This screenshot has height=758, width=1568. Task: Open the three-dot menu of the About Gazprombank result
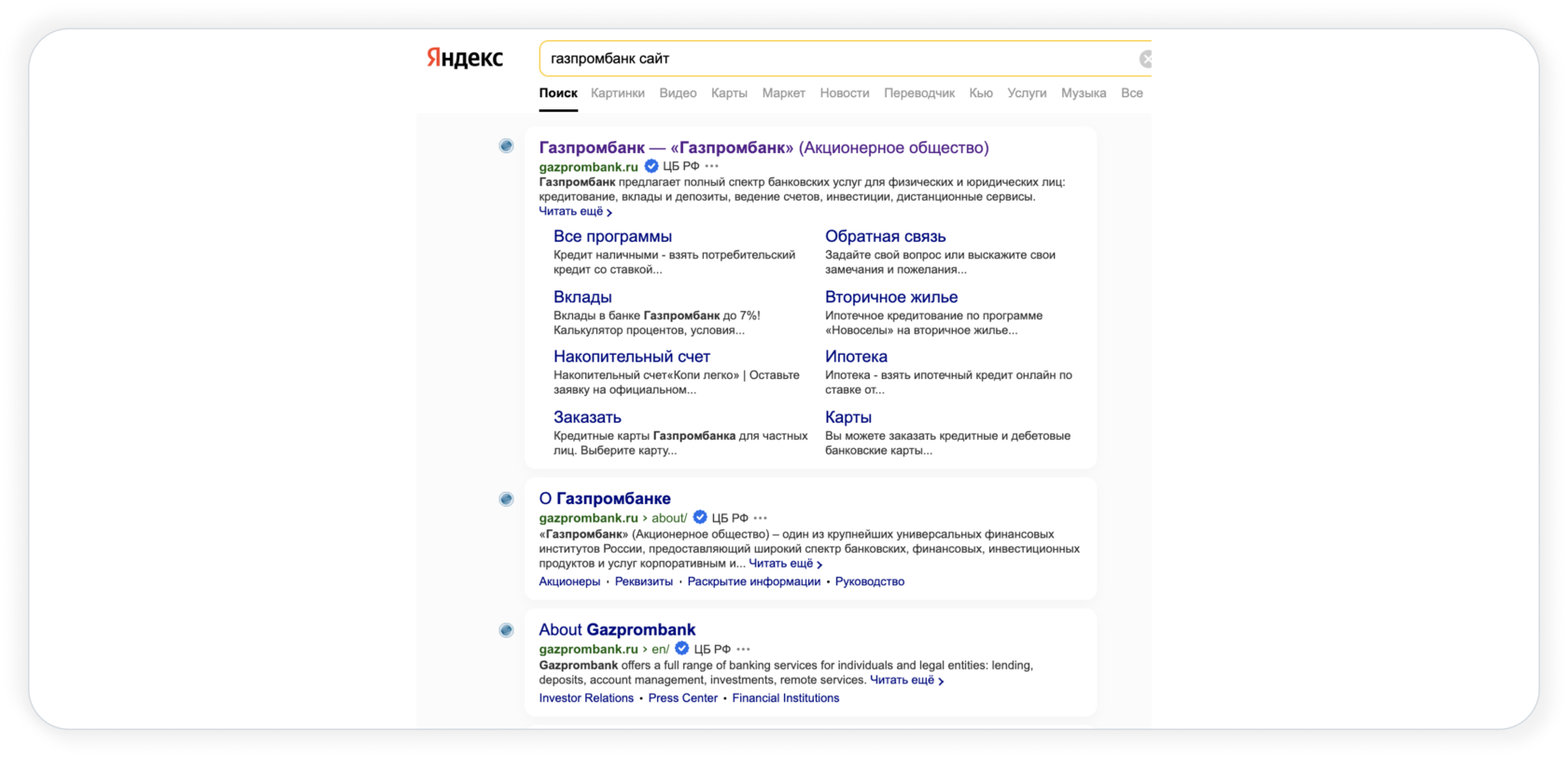coord(743,649)
